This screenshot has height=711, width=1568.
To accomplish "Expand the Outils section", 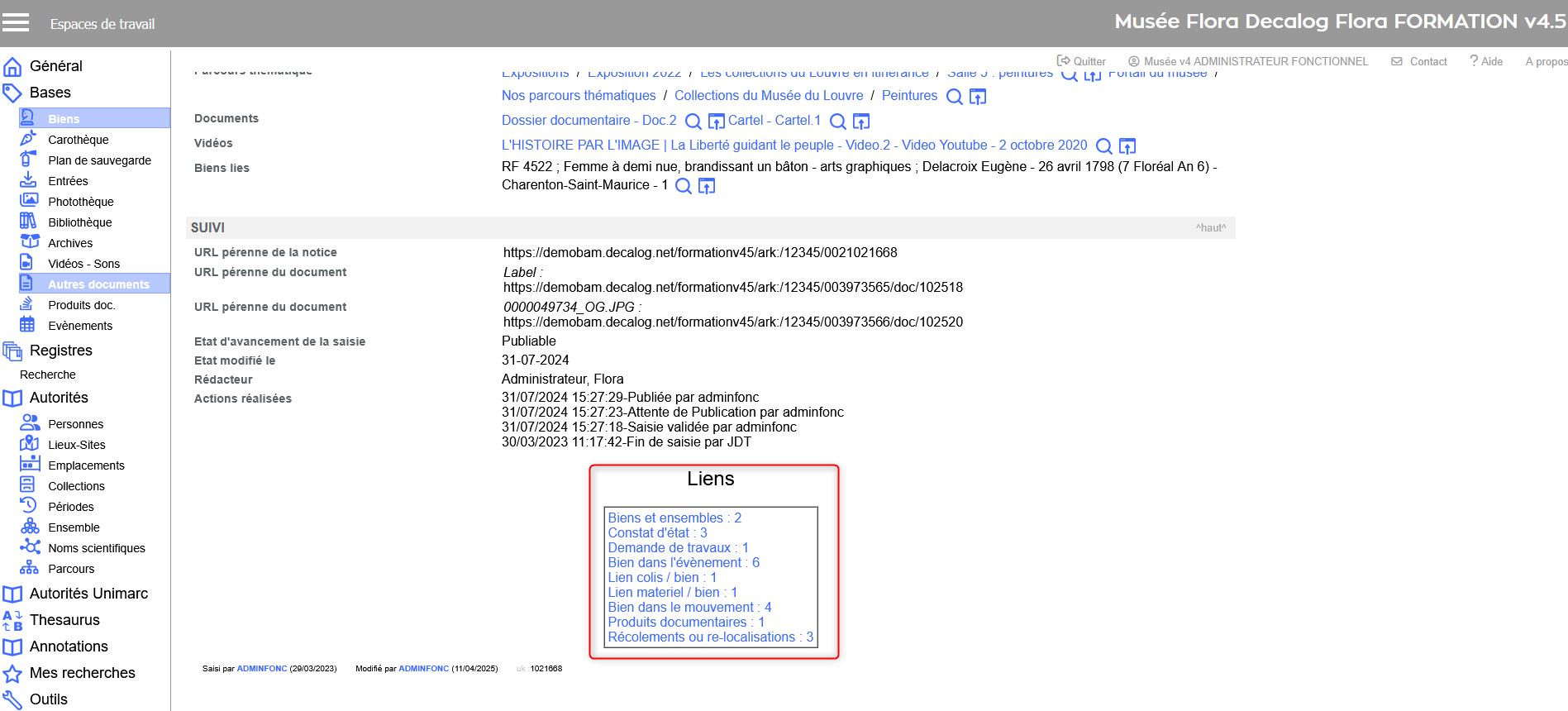I will tap(48, 699).
